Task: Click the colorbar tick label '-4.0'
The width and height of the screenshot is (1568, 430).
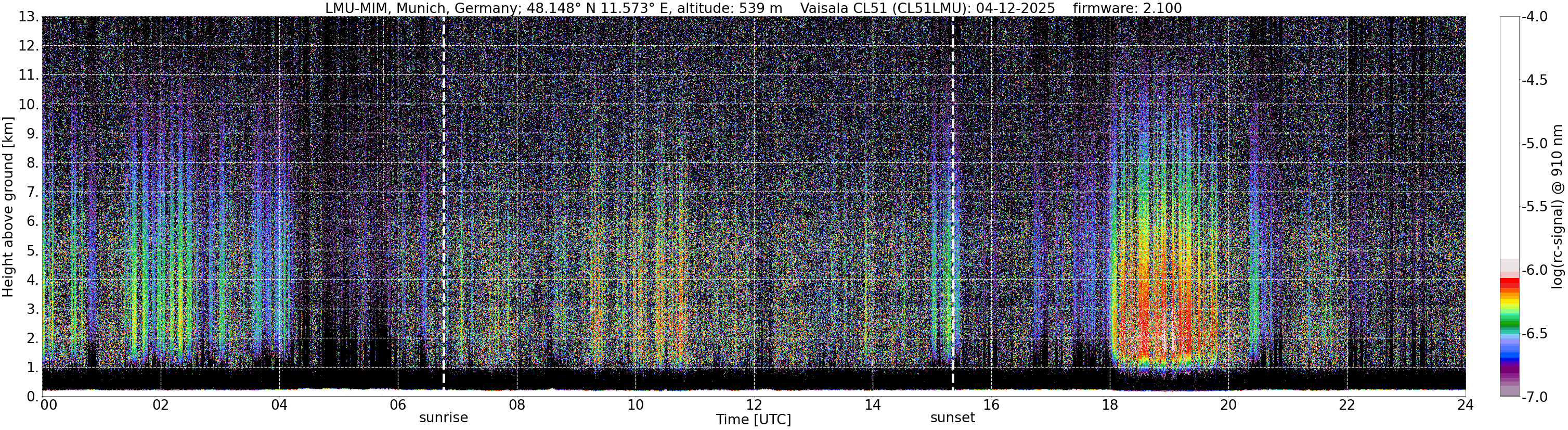Action: [1535, 17]
